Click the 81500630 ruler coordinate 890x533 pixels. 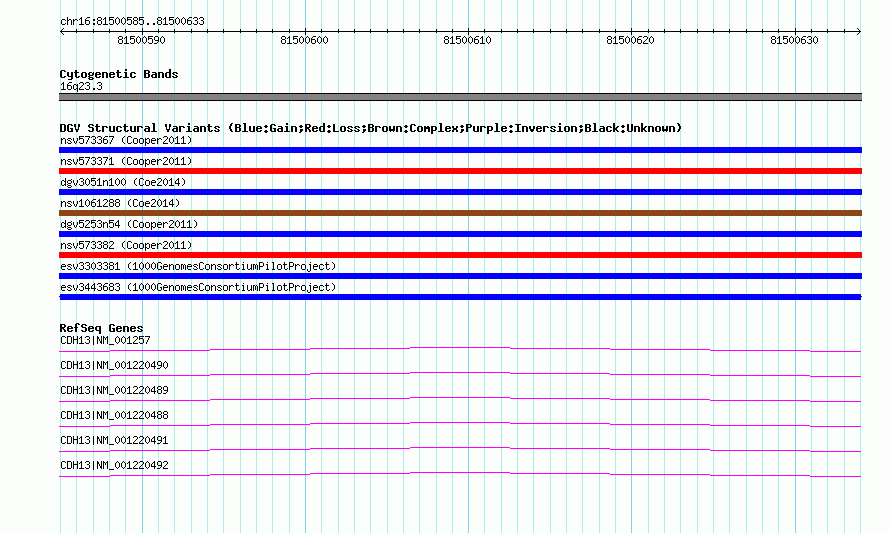tap(794, 40)
